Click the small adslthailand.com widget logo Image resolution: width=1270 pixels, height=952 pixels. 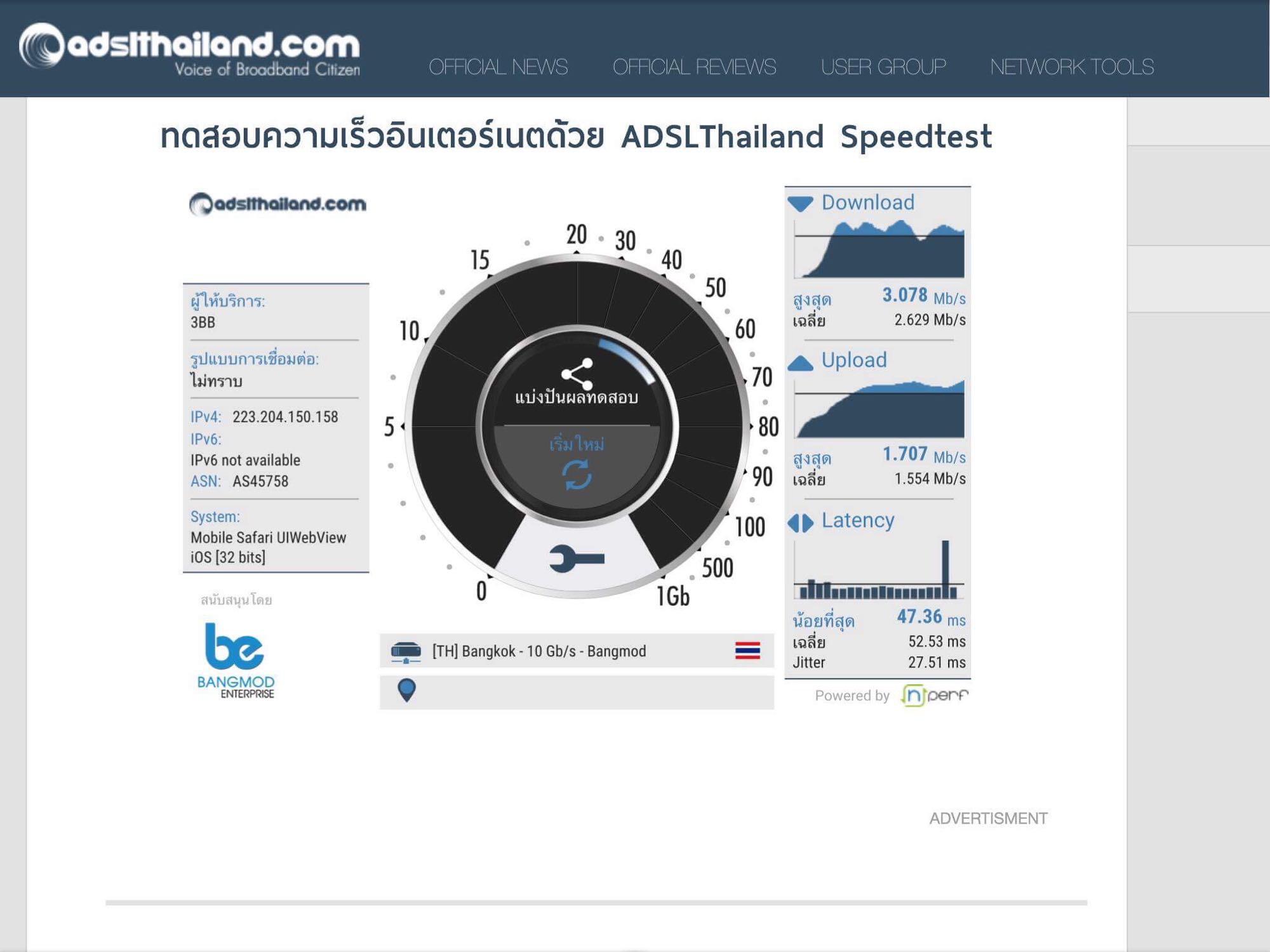click(277, 204)
